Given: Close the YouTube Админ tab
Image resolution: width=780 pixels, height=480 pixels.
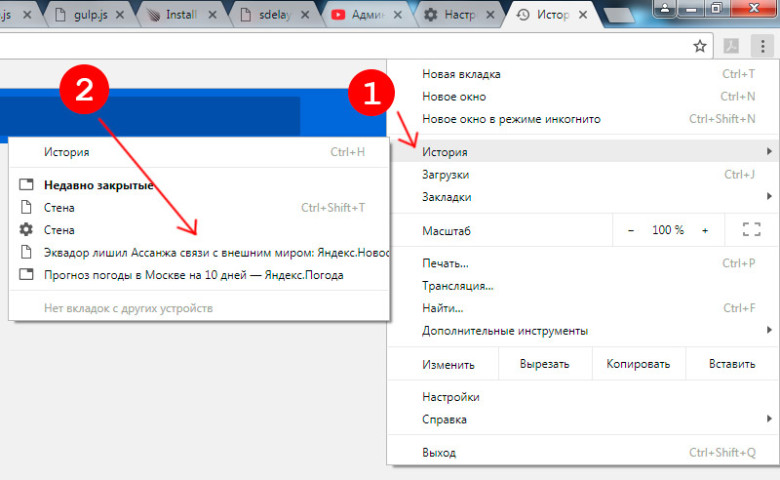Looking at the screenshot, I should (x=397, y=15).
